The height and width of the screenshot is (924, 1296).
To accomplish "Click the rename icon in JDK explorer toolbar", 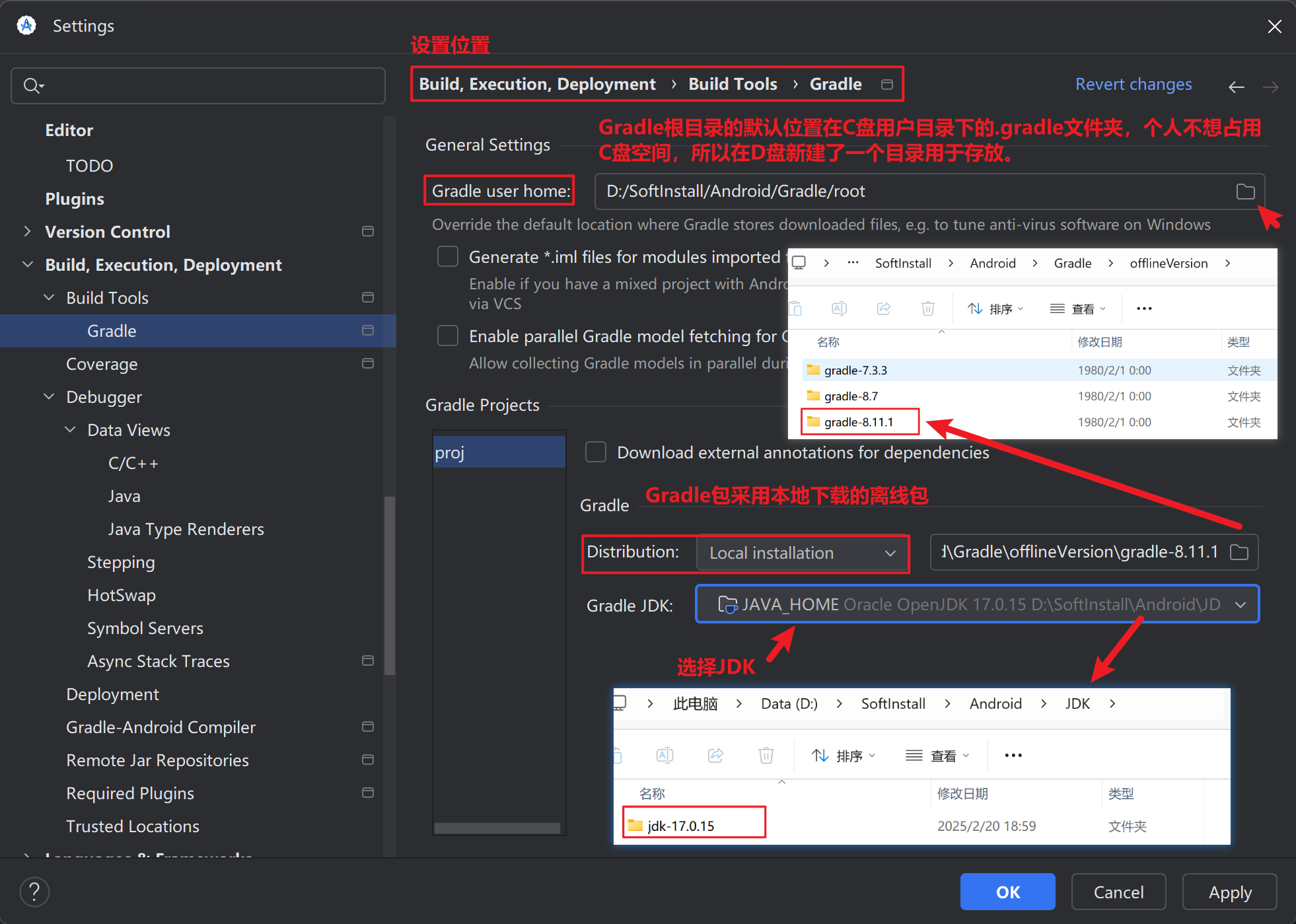I will [x=665, y=756].
